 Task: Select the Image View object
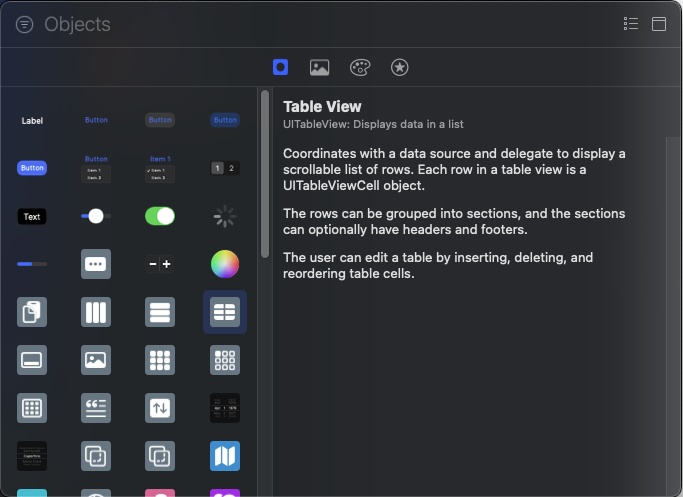(96, 360)
